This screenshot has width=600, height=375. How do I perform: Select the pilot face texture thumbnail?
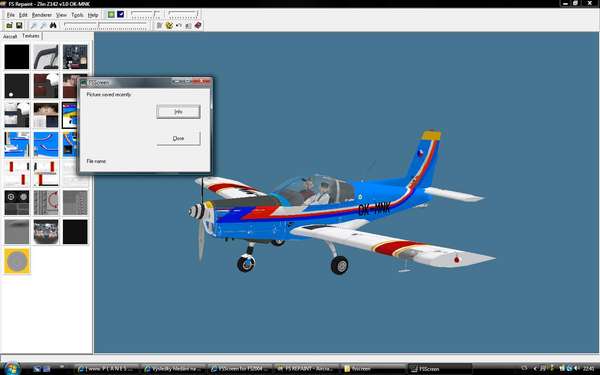tap(46, 115)
